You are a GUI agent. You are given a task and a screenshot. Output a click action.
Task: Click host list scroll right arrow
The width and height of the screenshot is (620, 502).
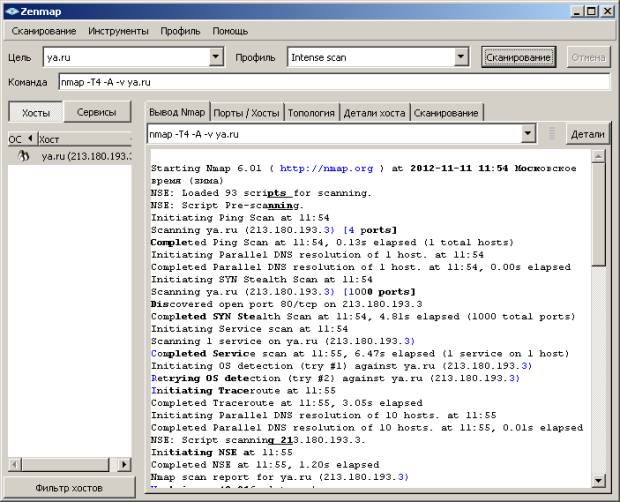[x=124, y=464]
